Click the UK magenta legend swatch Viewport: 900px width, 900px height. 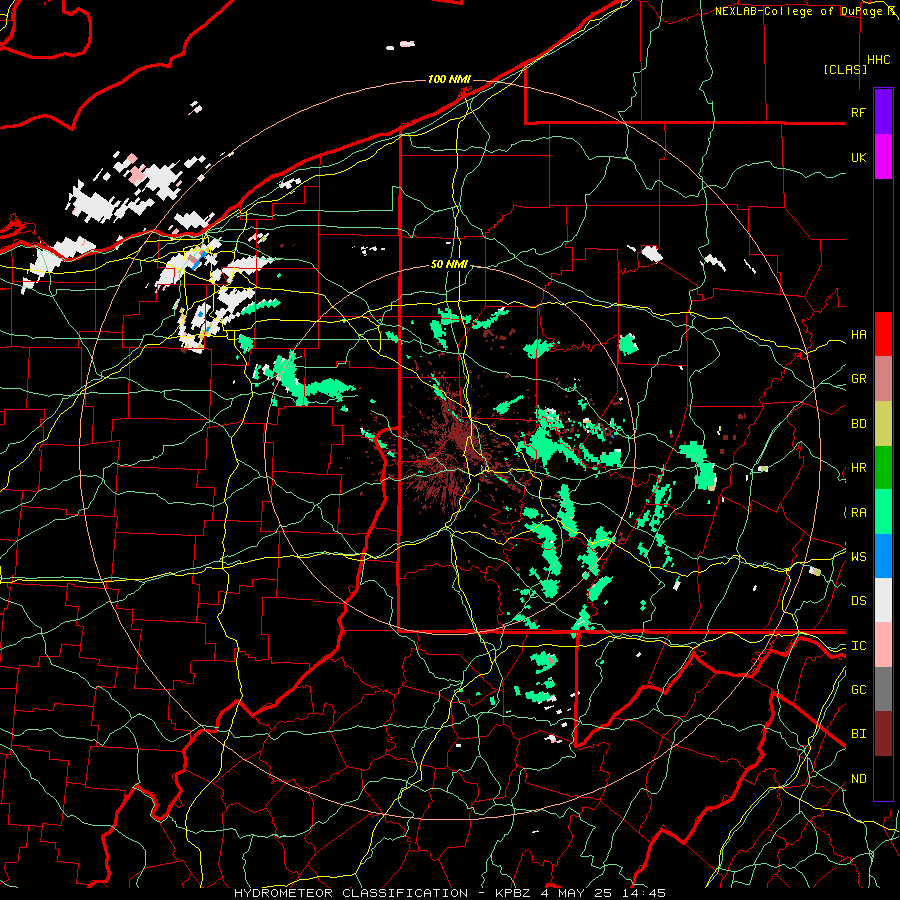(x=883, y=157)
